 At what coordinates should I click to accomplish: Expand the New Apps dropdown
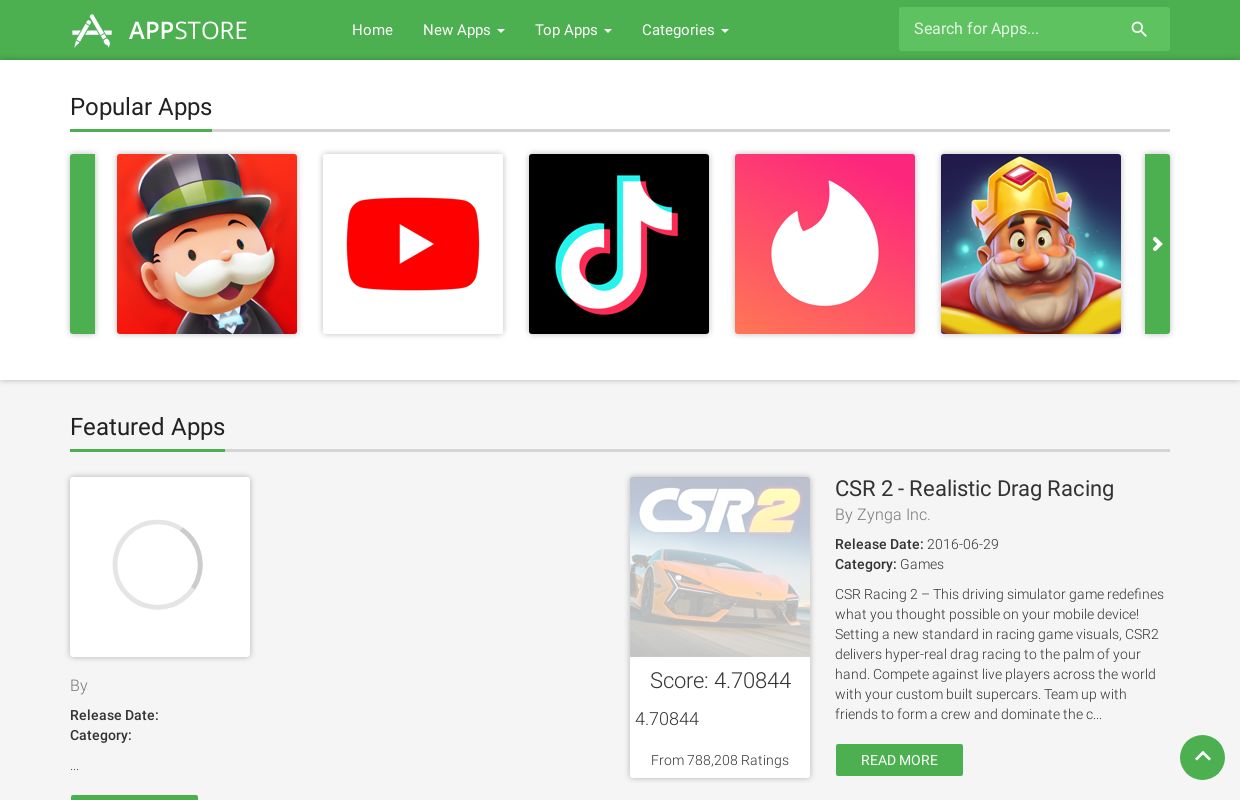click(x=464, y=30)
